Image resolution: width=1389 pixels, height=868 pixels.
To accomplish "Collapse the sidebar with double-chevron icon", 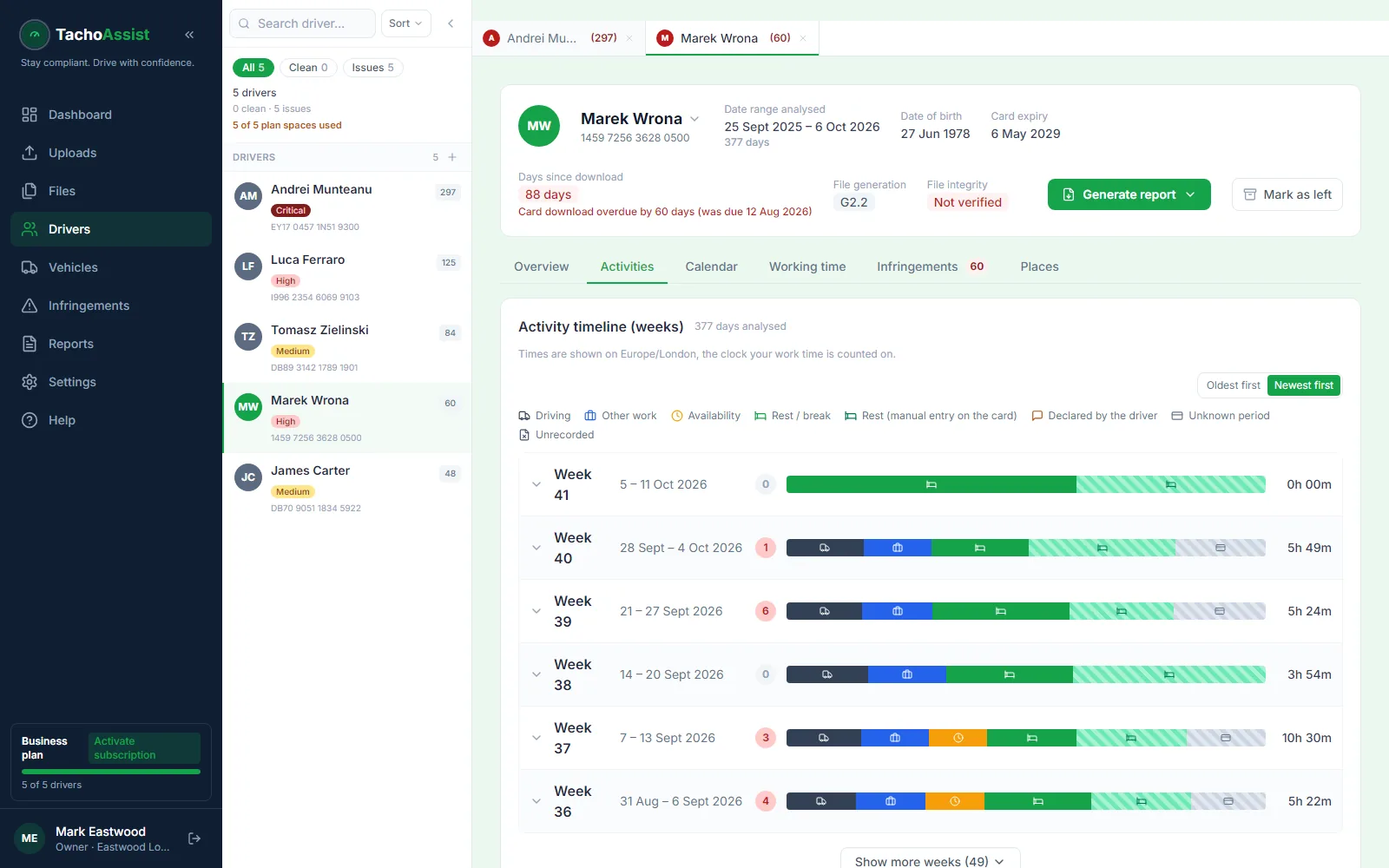I will (x=189, y=35).
